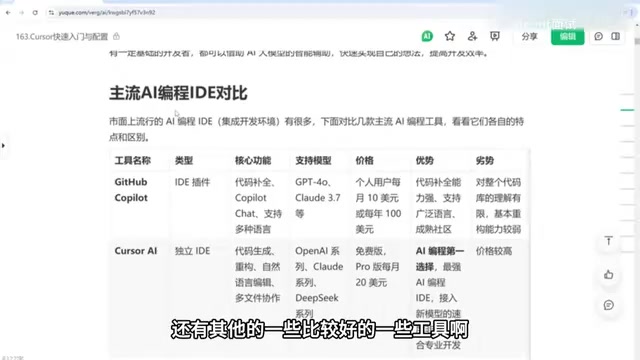Open the green AI assistant icon
640x360 pixels.
coord(427,36)
